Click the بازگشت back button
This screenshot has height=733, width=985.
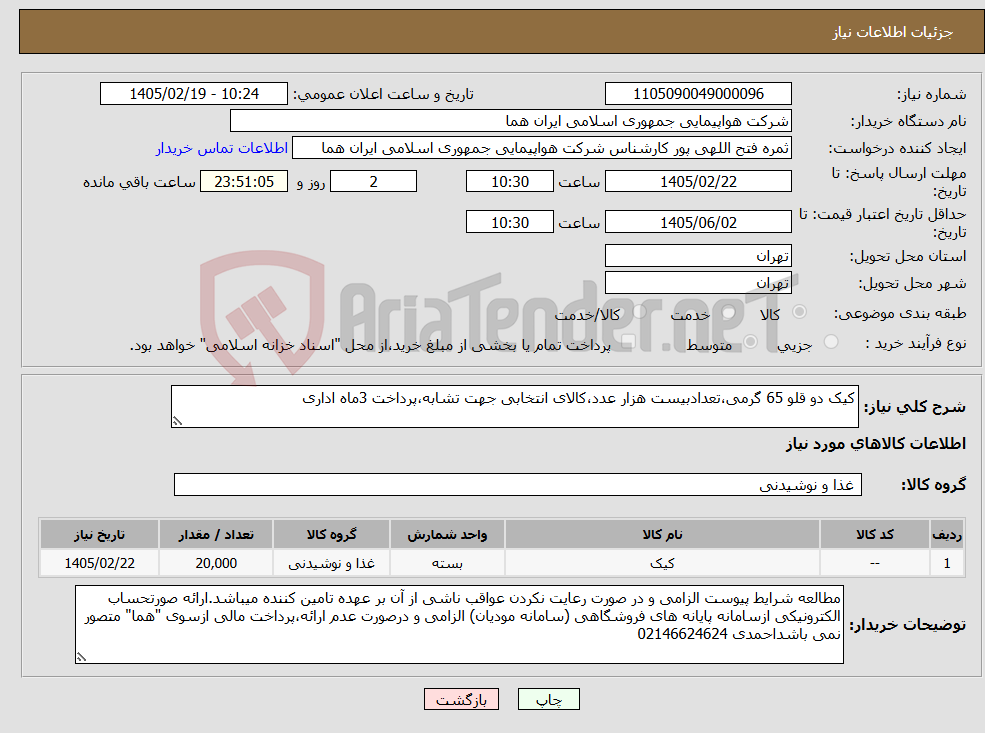[x=461, y=699]
